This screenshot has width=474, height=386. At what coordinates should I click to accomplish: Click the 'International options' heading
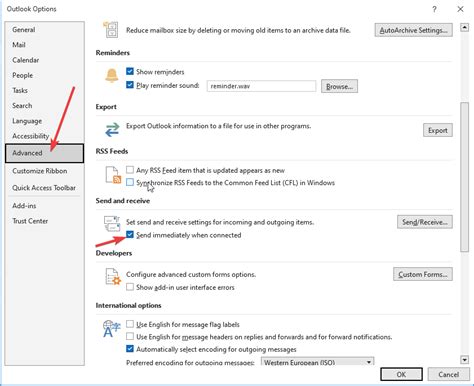128,305
